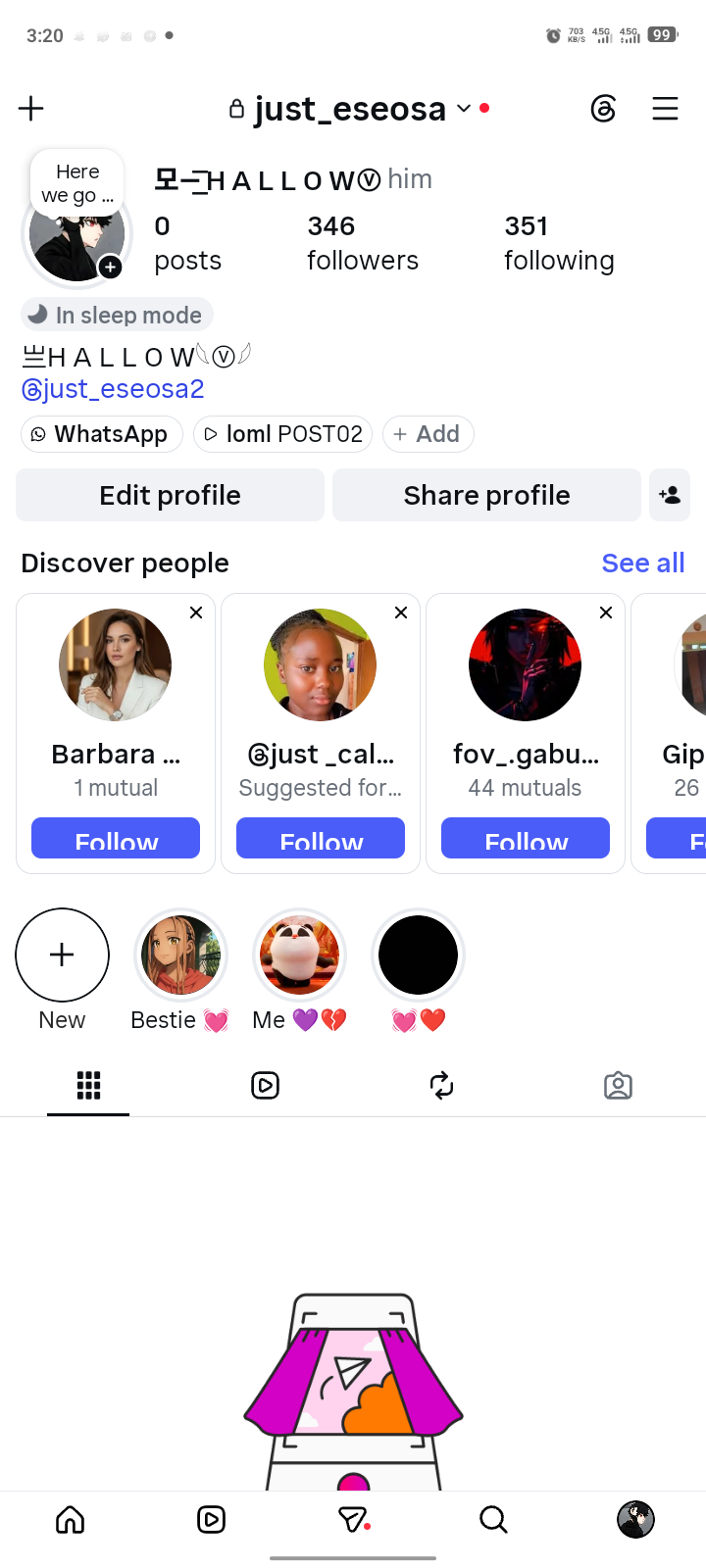Switch to the posts grid tab
This screenshot has width=706, height=1568.
88,1085
